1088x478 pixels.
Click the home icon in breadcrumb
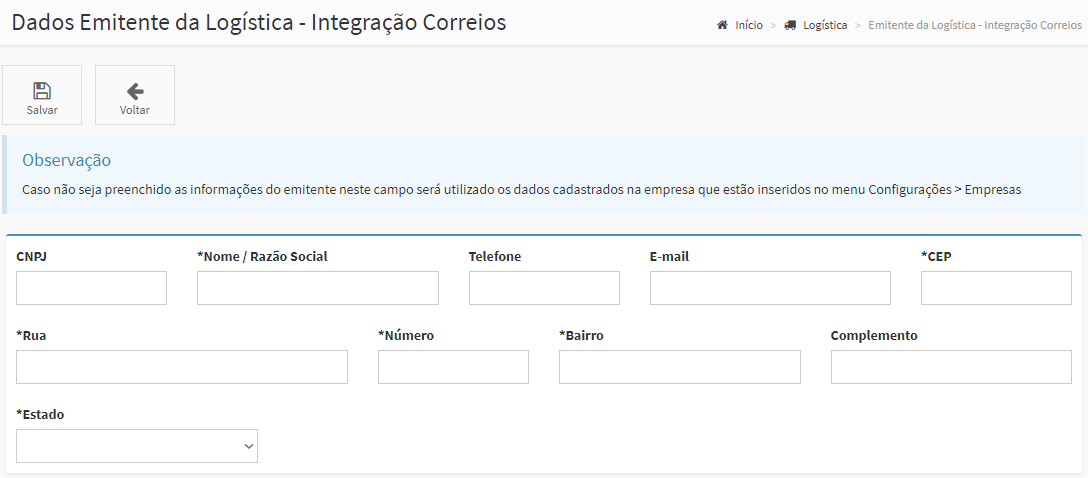click(x=722, y=25)
